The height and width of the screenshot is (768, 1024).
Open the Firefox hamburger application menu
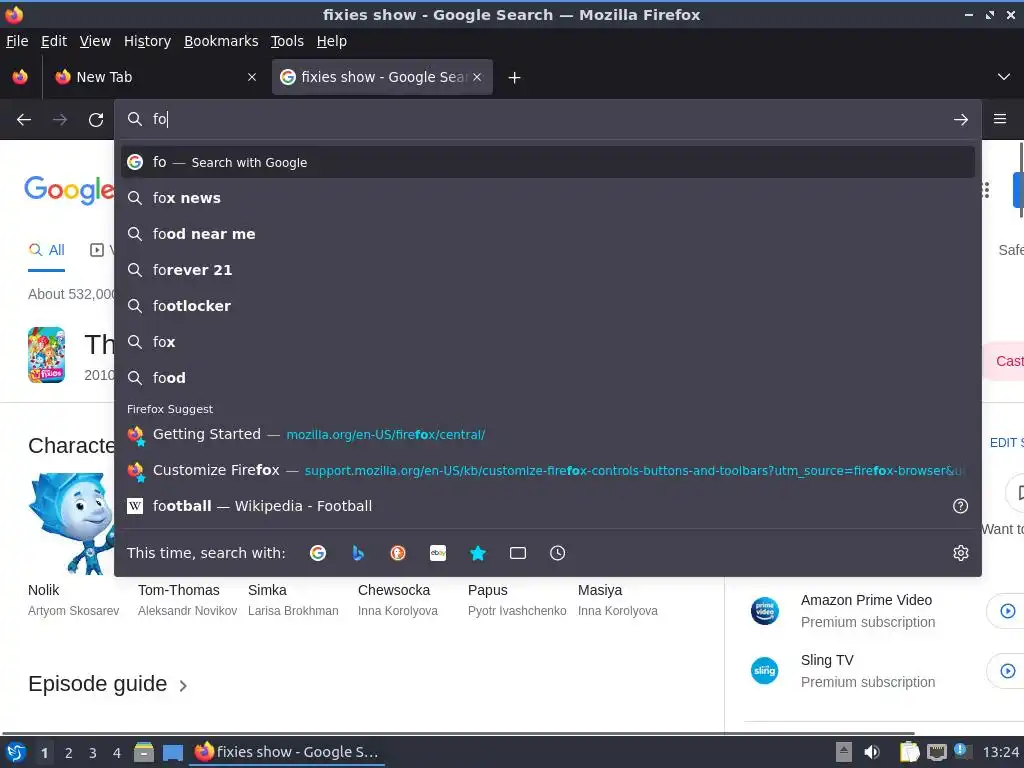coord(1000,119)
